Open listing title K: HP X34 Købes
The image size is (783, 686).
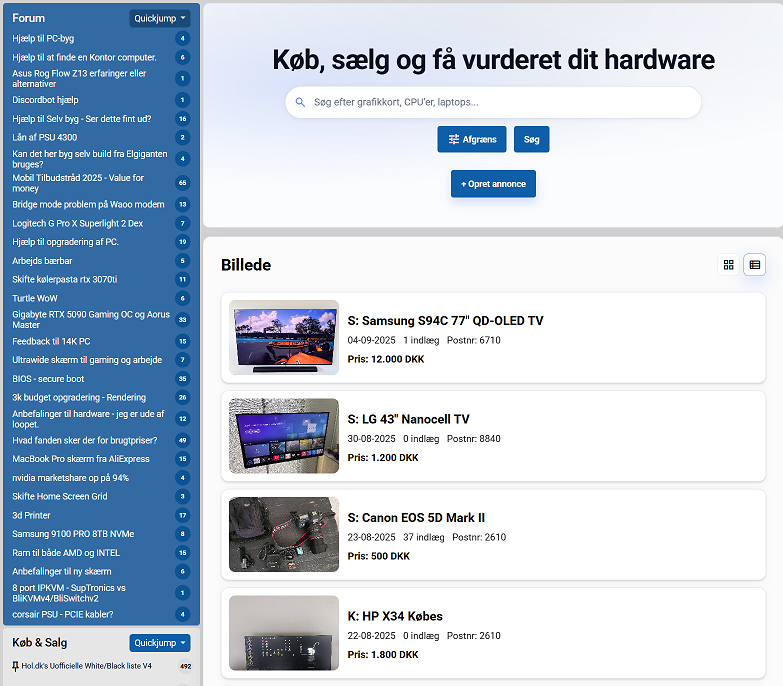(395, 616)
